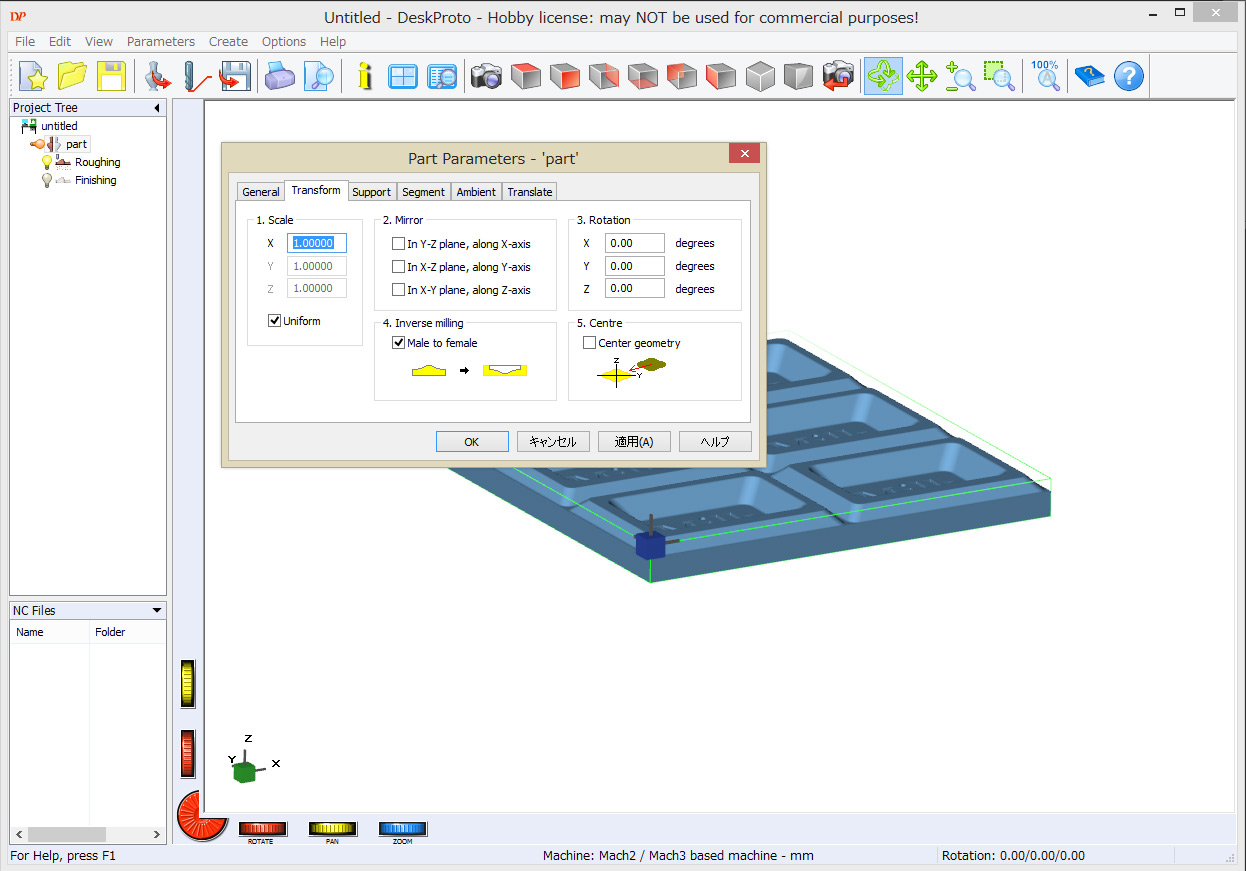The image size is (1246, 871).
Task: Select the rotate mouse mode icon
Action: pyautogui.click(x=883, y=76)
